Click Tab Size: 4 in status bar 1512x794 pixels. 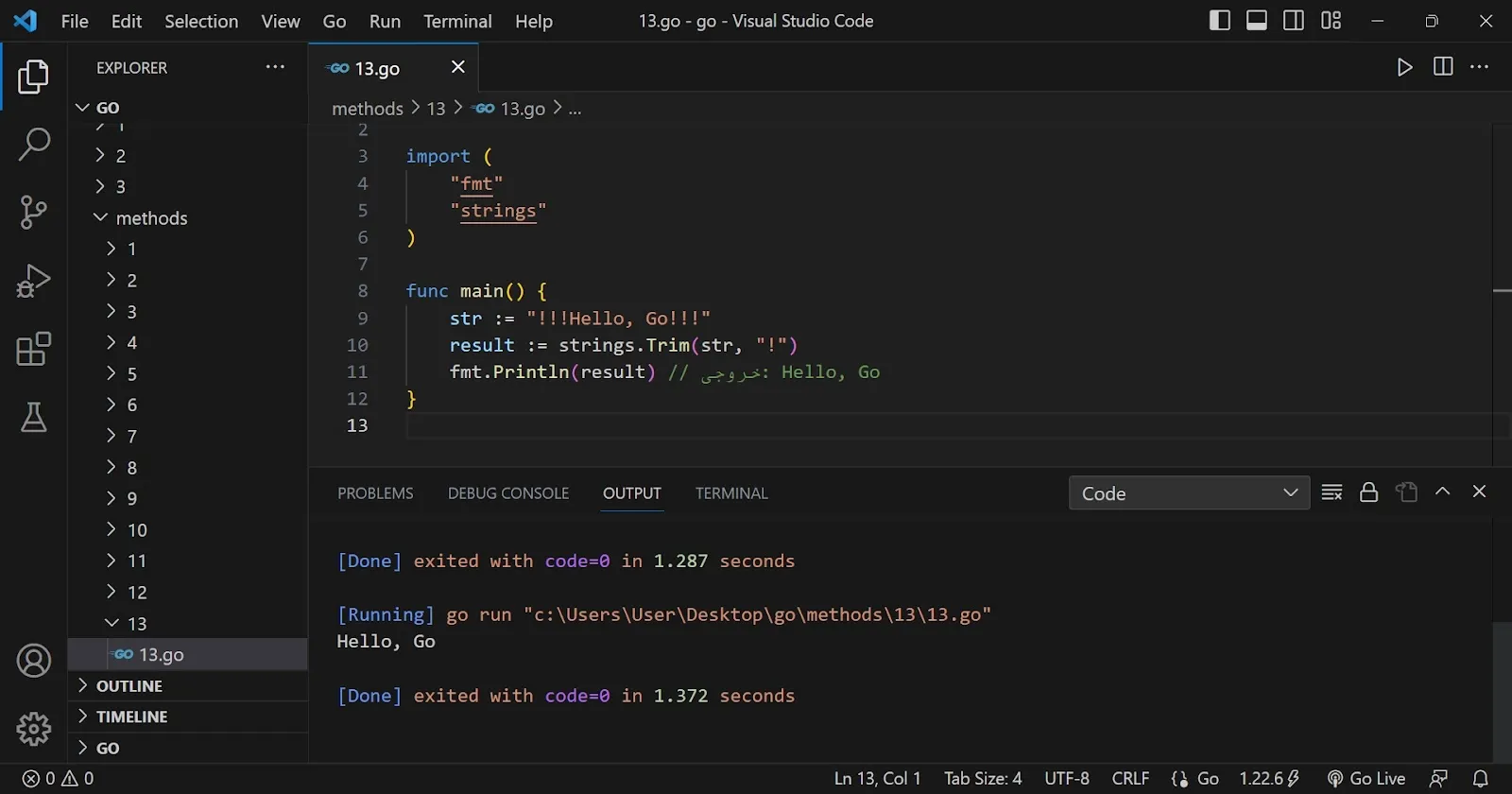click(983, 779)
